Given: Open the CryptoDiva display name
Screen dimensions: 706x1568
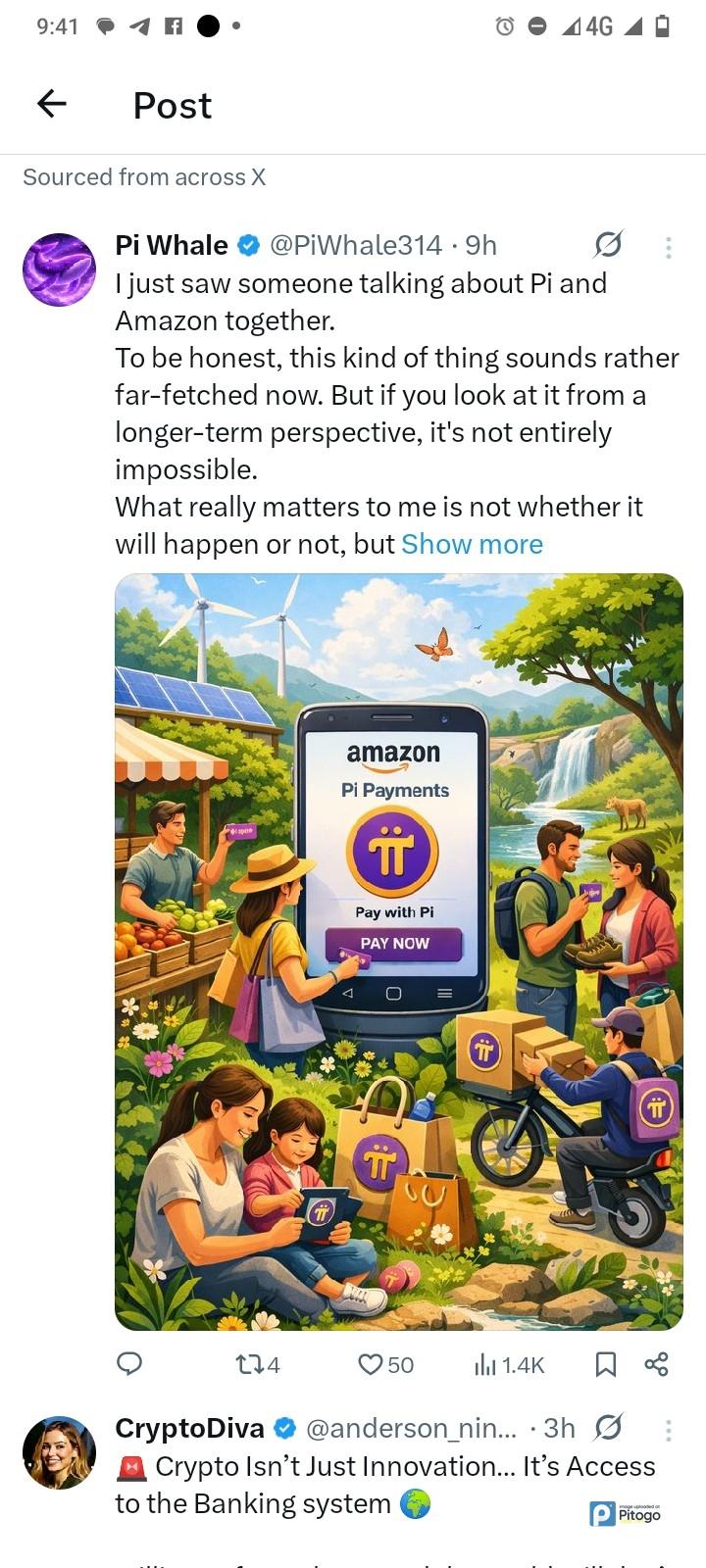Looking at the screenshot, I should coord(189,1429).
